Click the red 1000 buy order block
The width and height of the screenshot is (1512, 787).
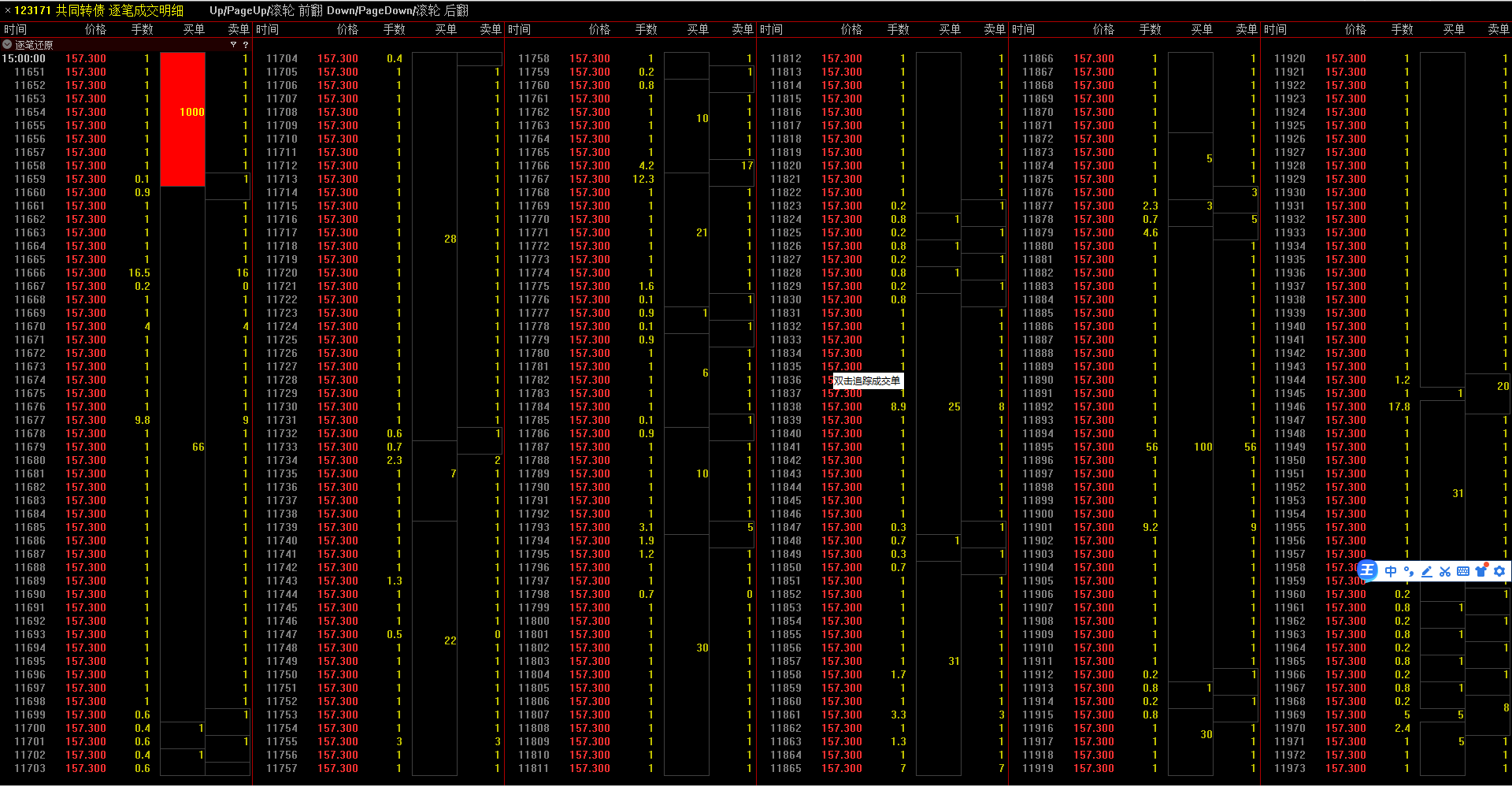click(x=183, y=119)
